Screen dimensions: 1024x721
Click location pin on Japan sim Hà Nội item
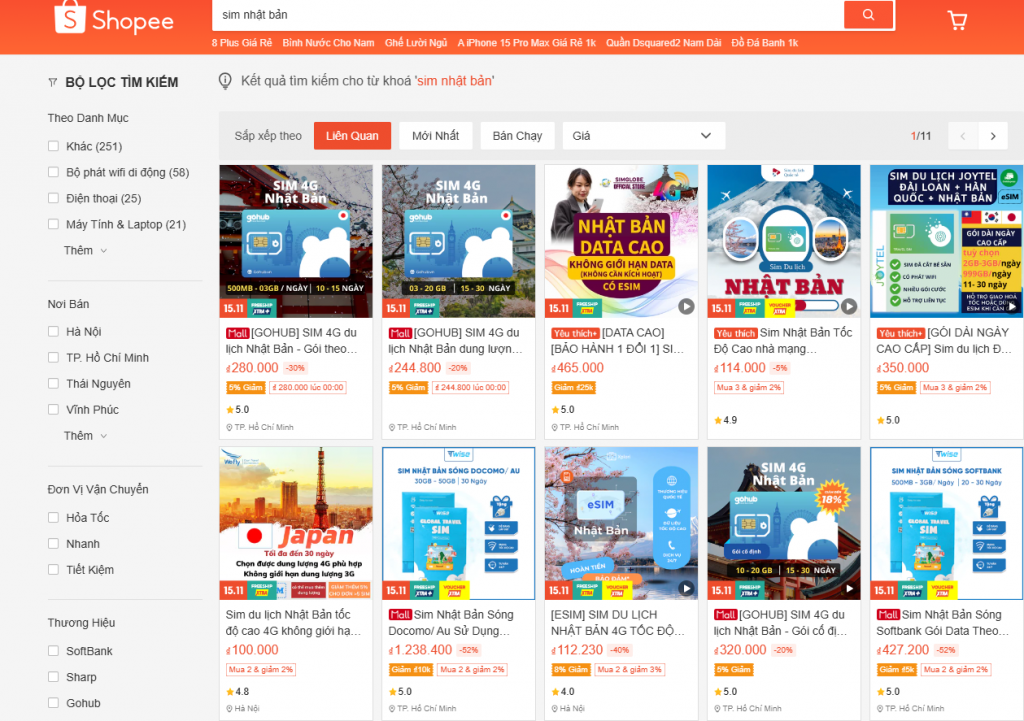[229, 709]
